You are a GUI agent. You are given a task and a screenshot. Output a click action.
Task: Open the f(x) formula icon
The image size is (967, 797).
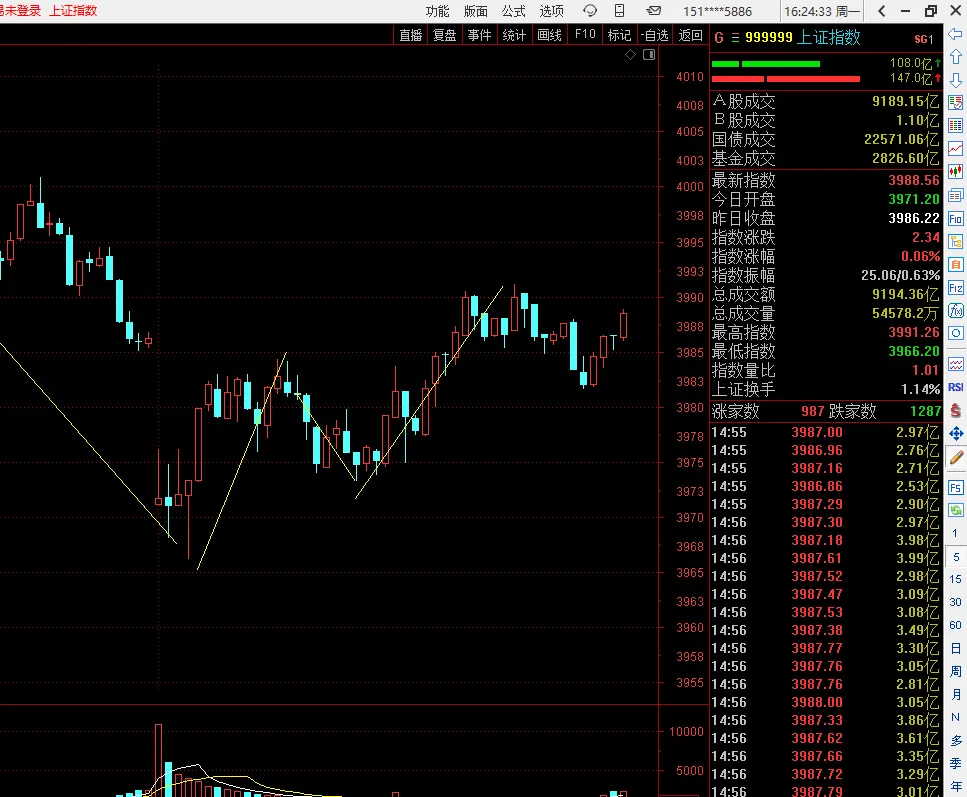coord(956,310)
